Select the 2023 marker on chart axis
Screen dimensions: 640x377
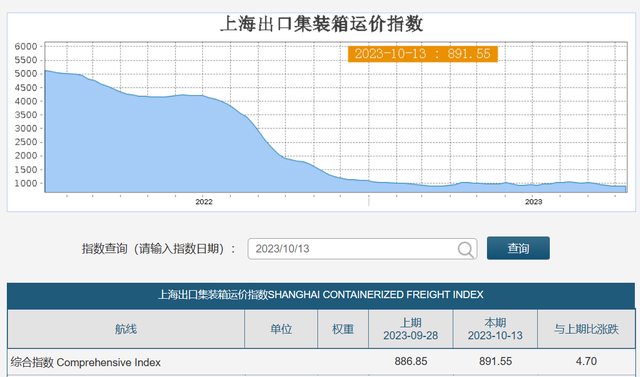(x=533, y=202)
